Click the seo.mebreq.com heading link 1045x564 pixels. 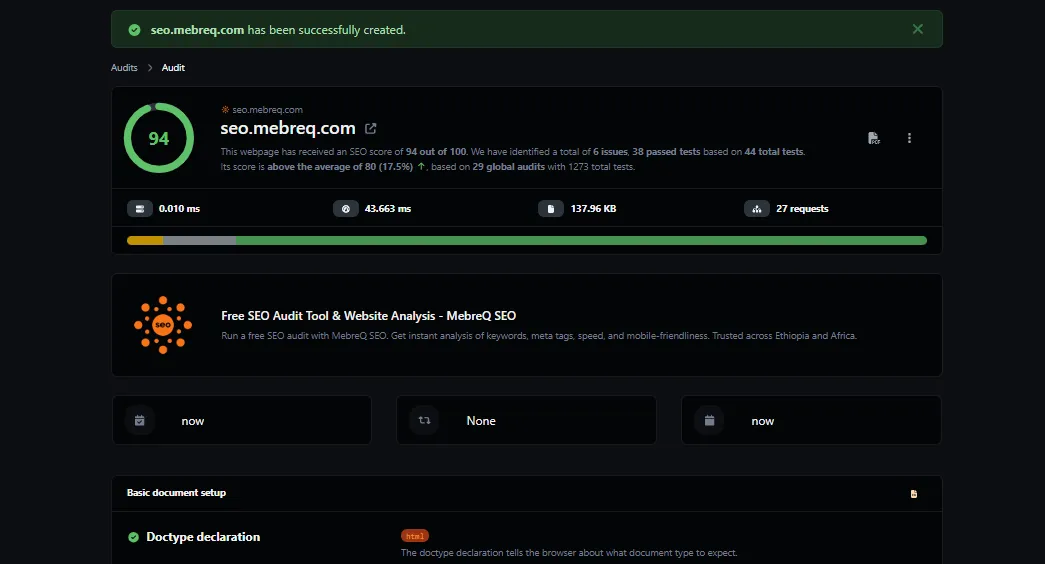(288, 128)
